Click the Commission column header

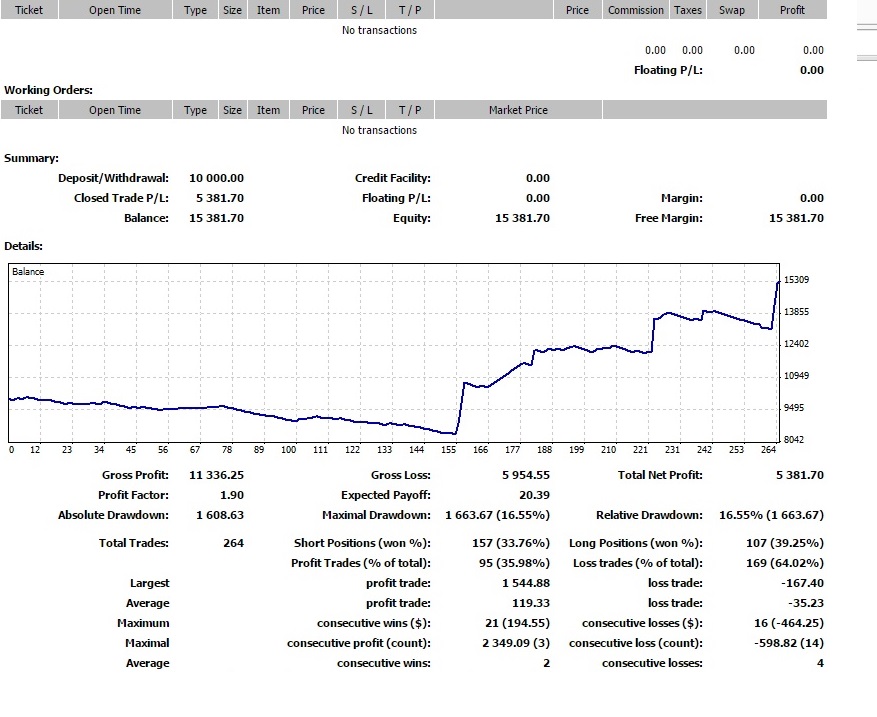tap(635, 10)
